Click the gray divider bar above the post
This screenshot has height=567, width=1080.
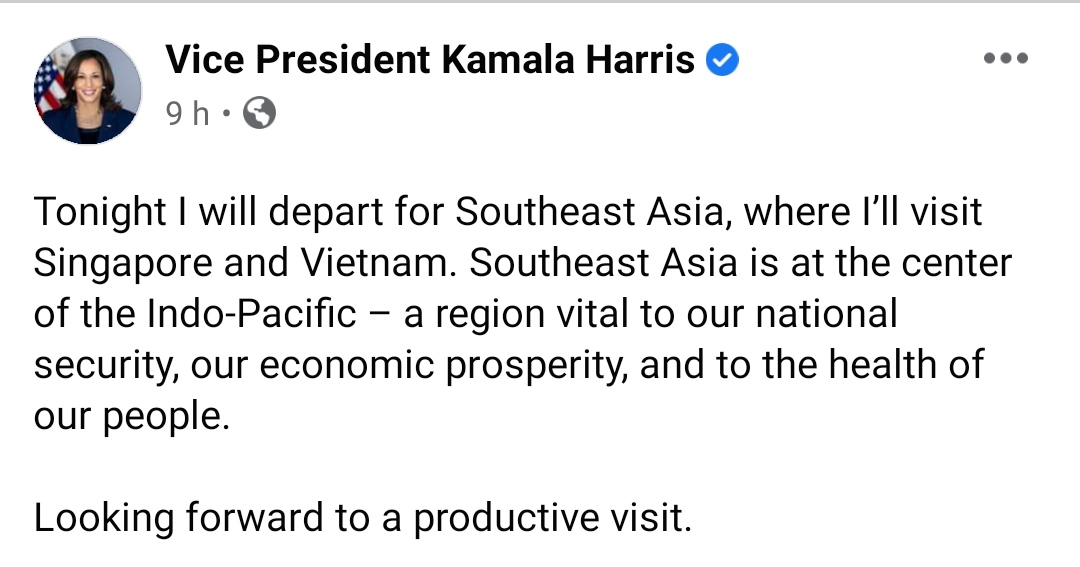(540, 2)
